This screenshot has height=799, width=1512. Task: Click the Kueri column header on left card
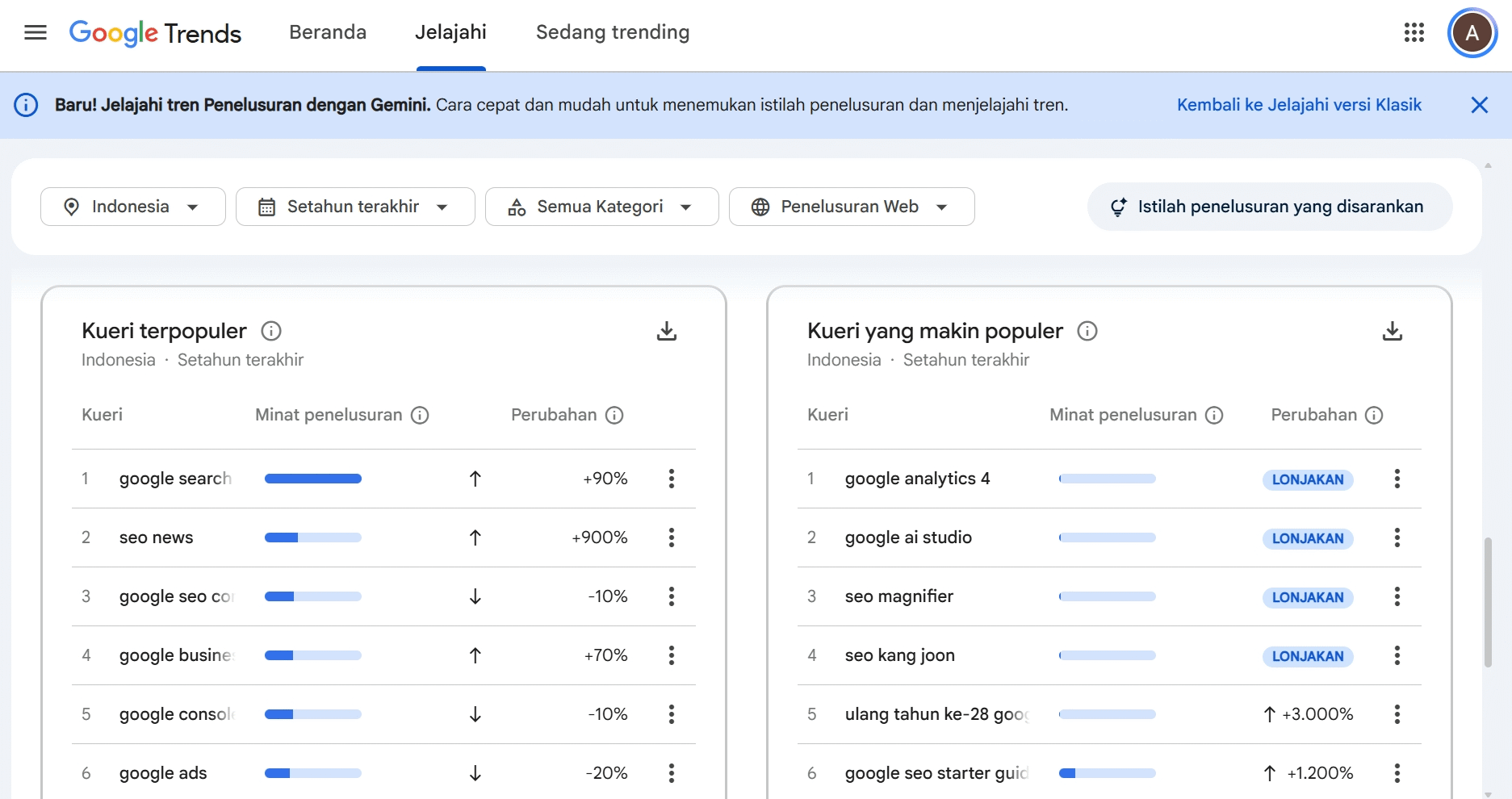(102, 415)
